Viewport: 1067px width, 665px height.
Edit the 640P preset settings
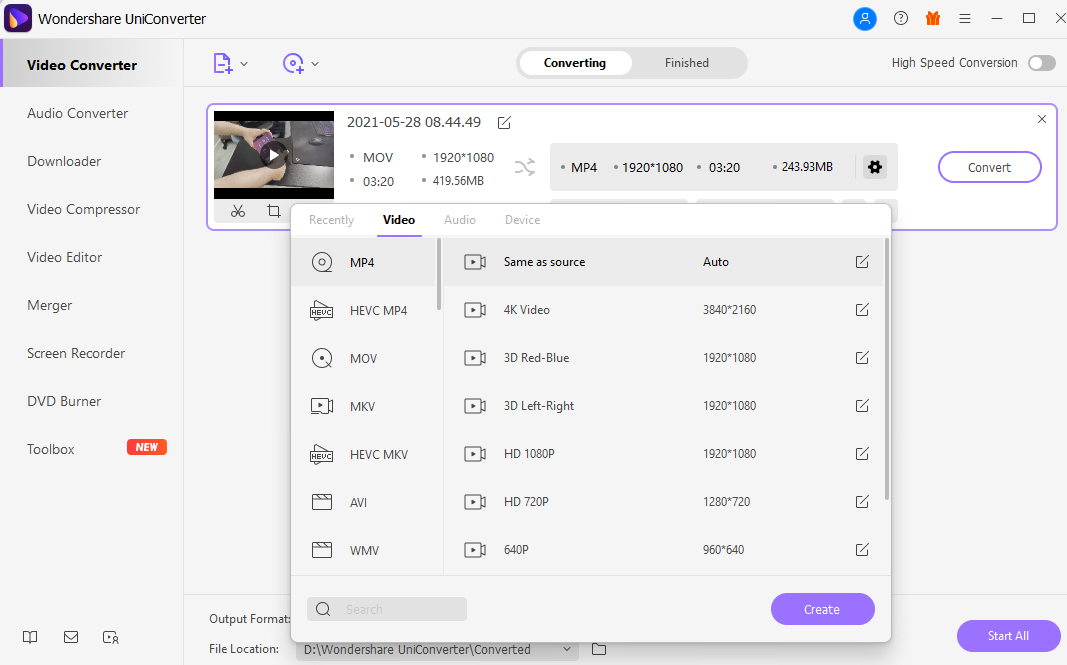click(862, 550)
